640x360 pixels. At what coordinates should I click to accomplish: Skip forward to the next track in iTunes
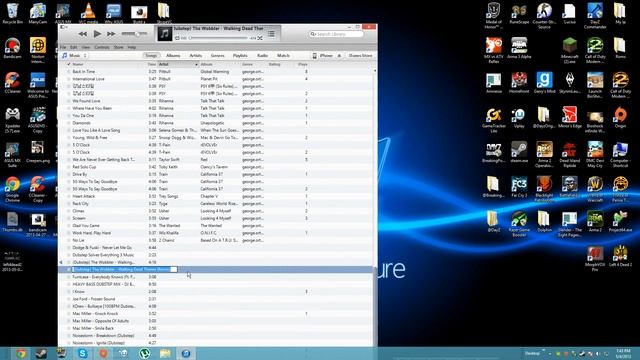tap(111, 34)
